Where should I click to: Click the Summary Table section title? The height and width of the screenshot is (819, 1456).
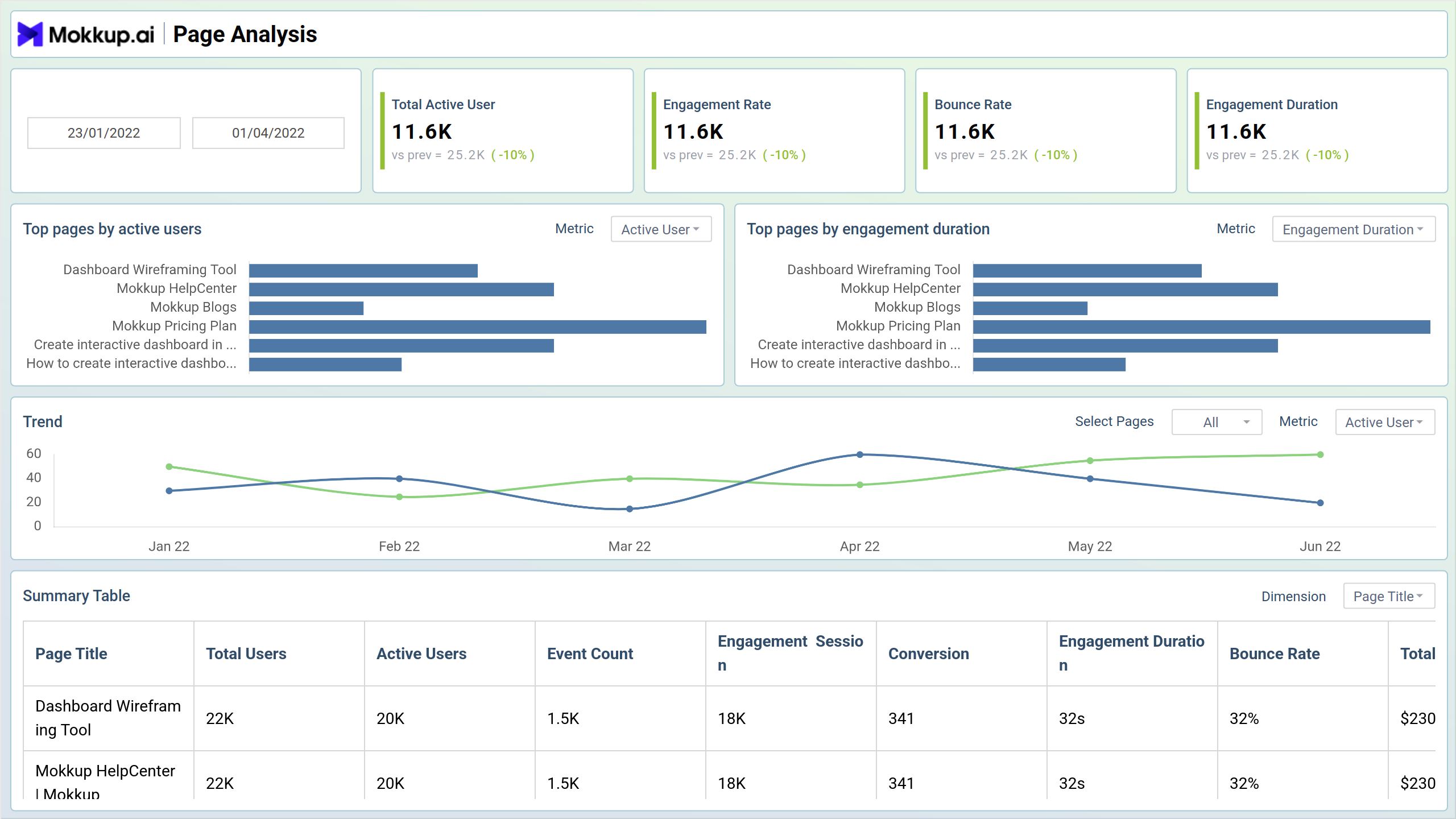pyautogui.click(x=76, y=596)
